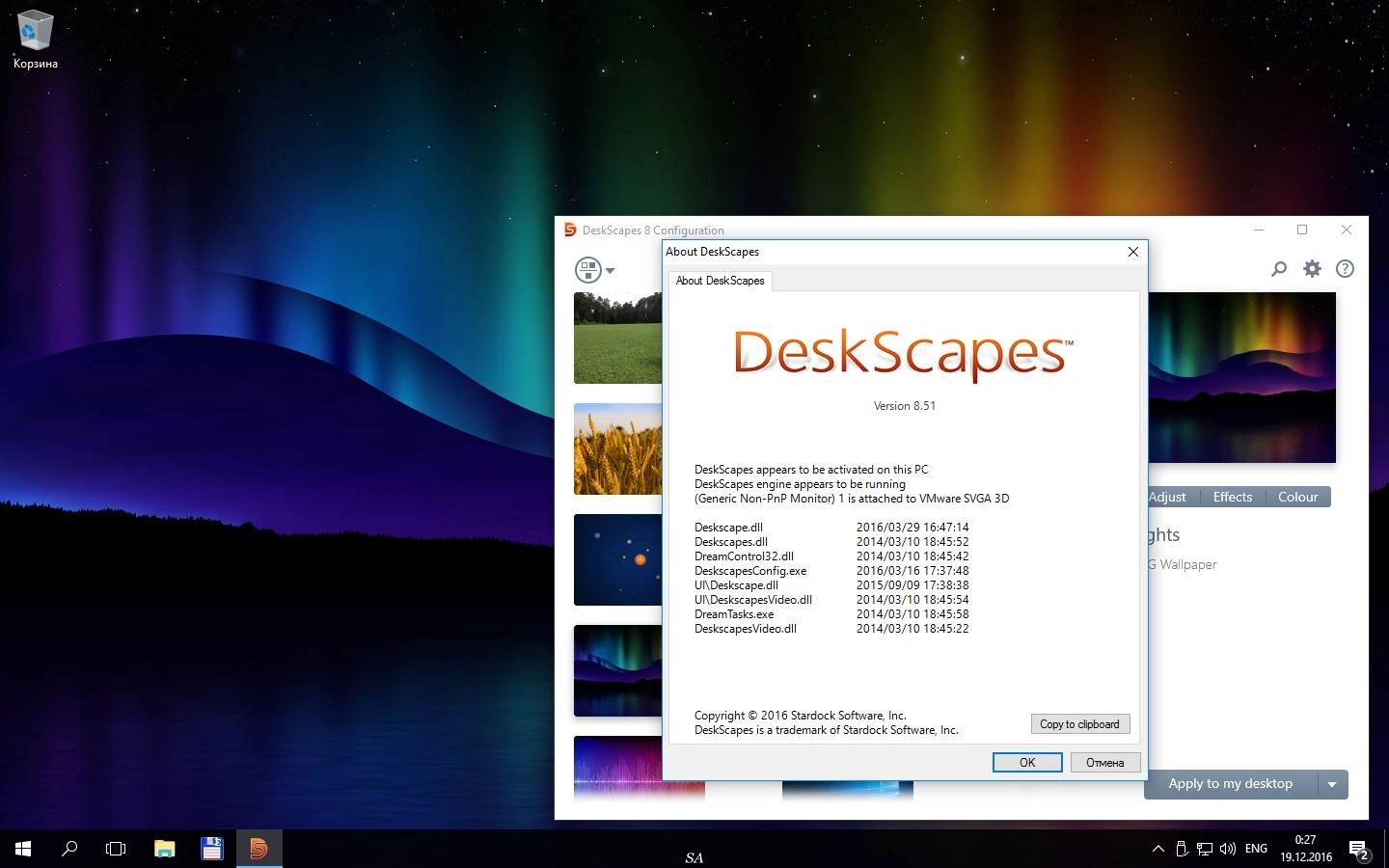Screen dimensions: 1389x868
Task: Click the Deskscape.dll file row
Action: [x=831, y=528]
